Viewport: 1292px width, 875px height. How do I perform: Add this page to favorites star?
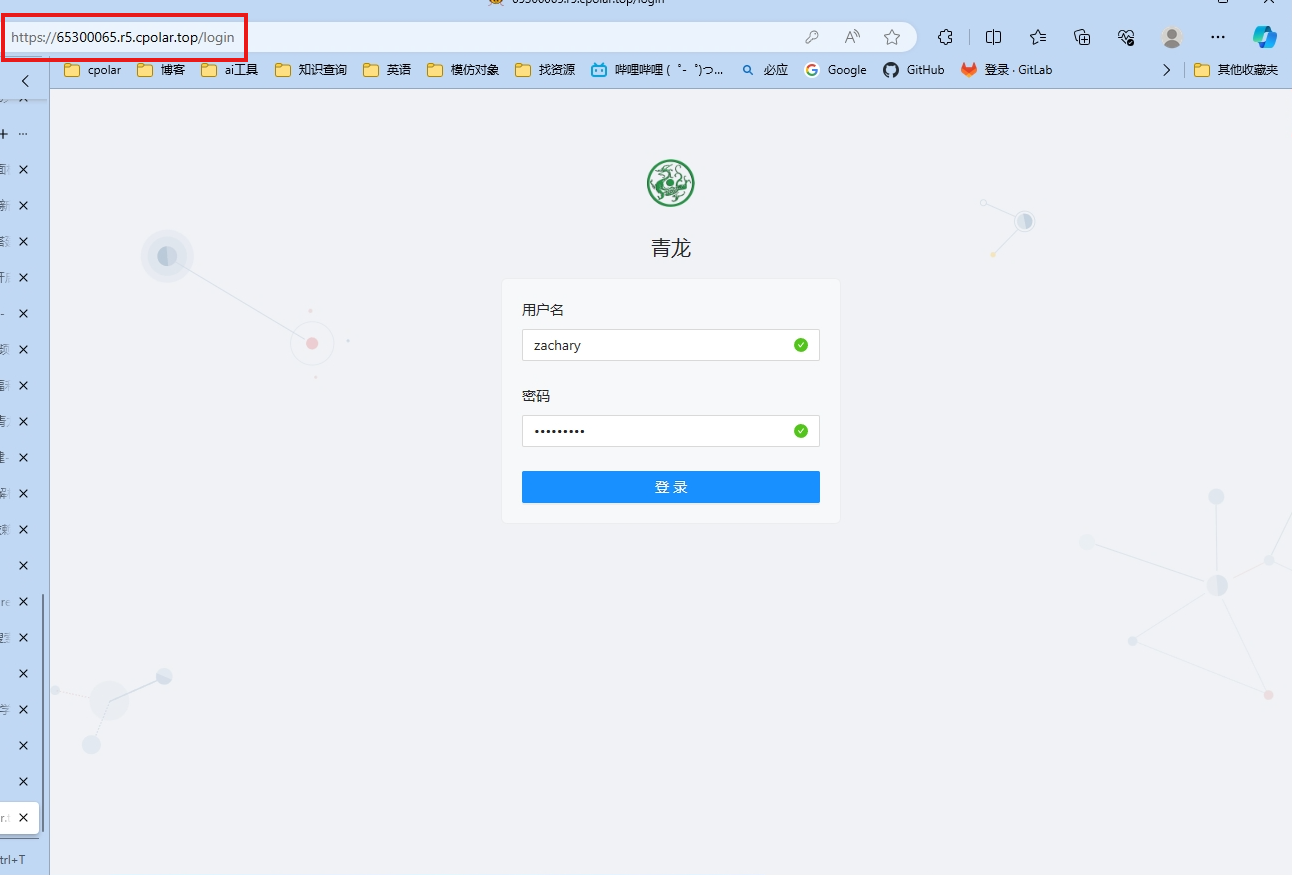click(892, 37)
